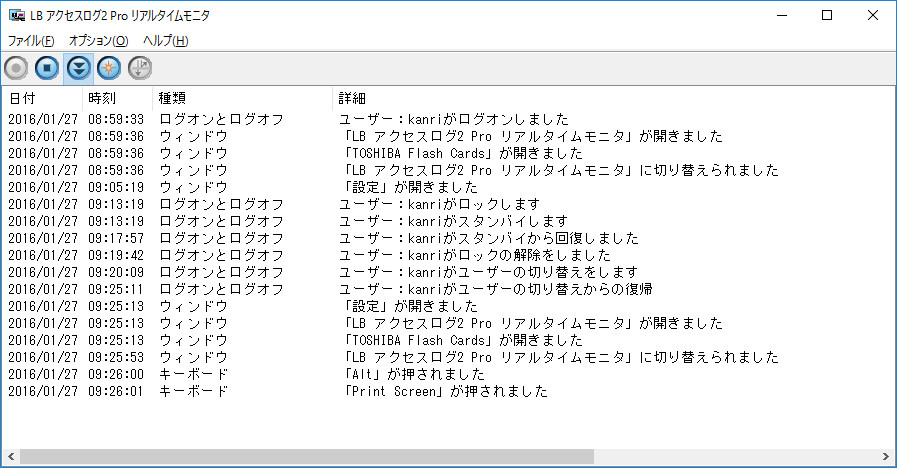Select the row 'kanriがロックの解除をしました'
The image size is (897, 468).
(448, 255)
